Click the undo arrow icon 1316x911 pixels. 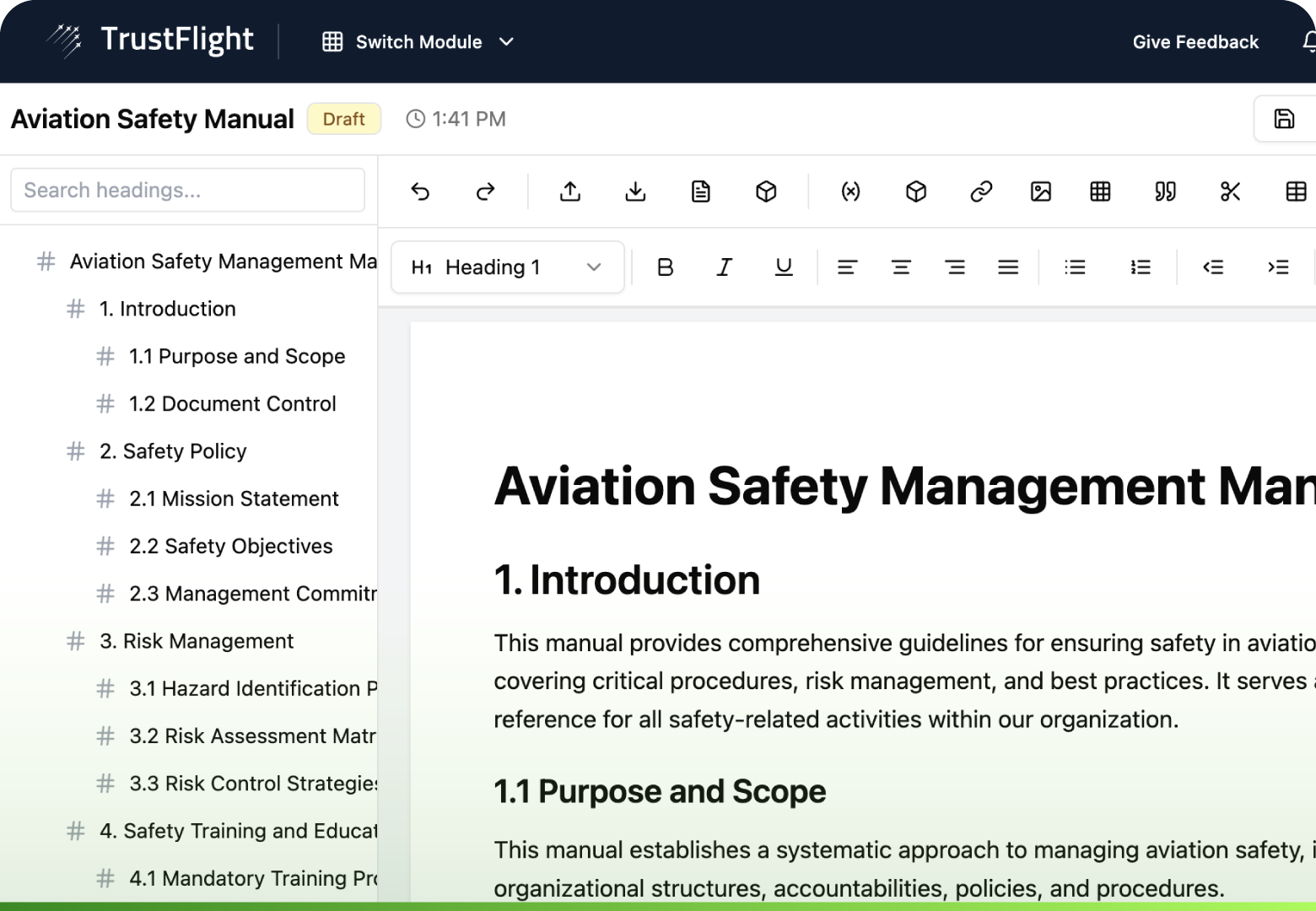point(420,192)
